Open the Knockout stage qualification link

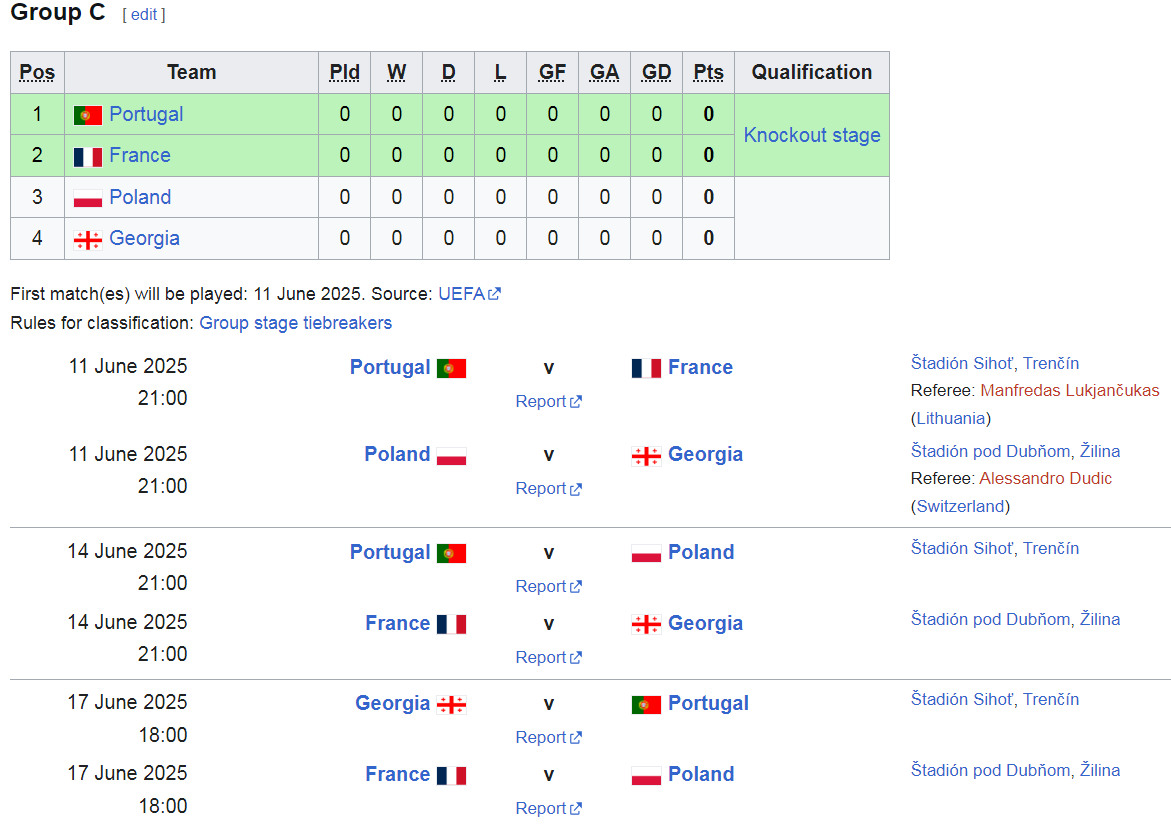click(x=812, y=135)
